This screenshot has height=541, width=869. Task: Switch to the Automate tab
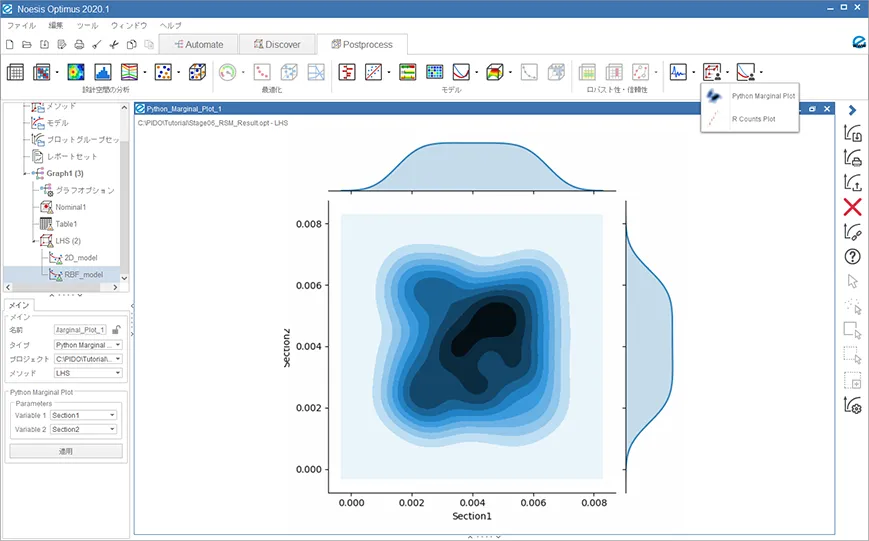click(198, 44)
